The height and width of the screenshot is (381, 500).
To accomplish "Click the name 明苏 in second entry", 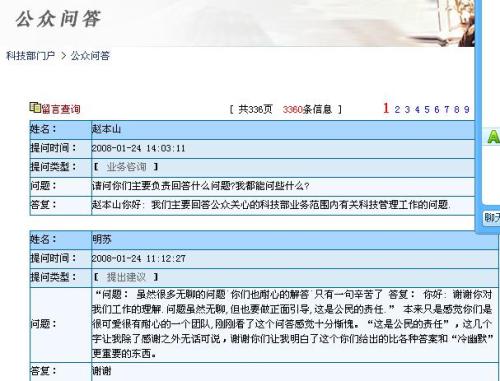I will point(102,239).
